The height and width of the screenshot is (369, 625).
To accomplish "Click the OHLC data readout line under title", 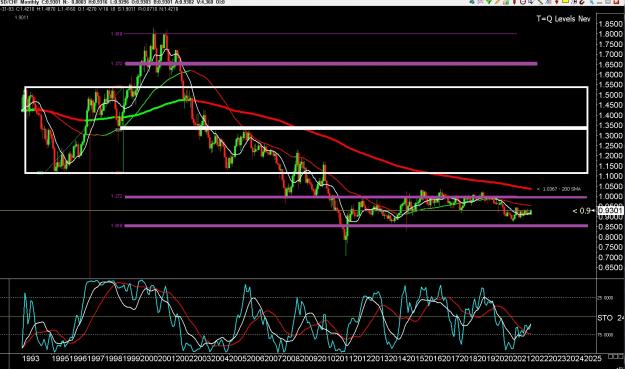I will pos(89,9).
